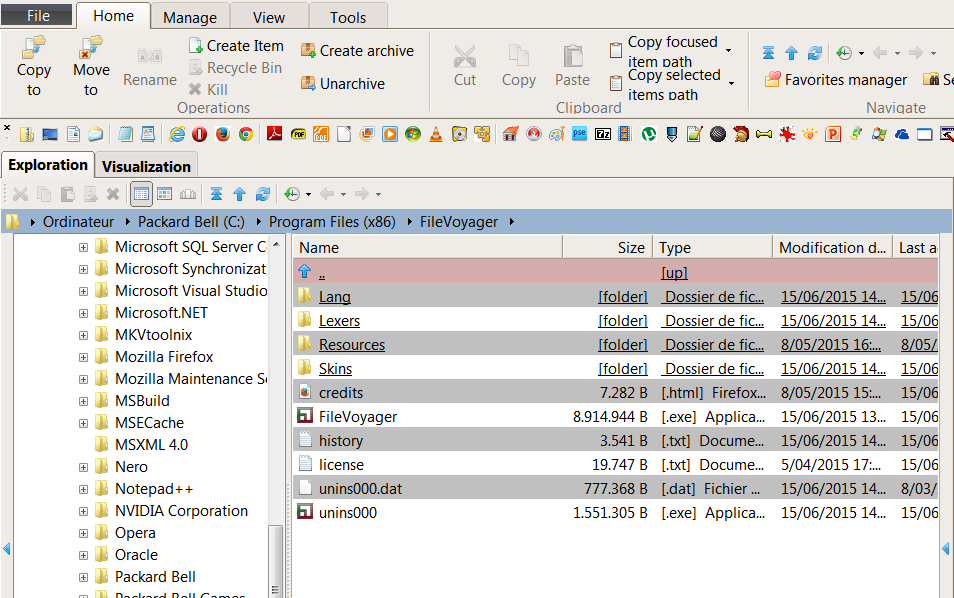Open Adobe Reader icon in app toolbar

click(x=274, y=134)
